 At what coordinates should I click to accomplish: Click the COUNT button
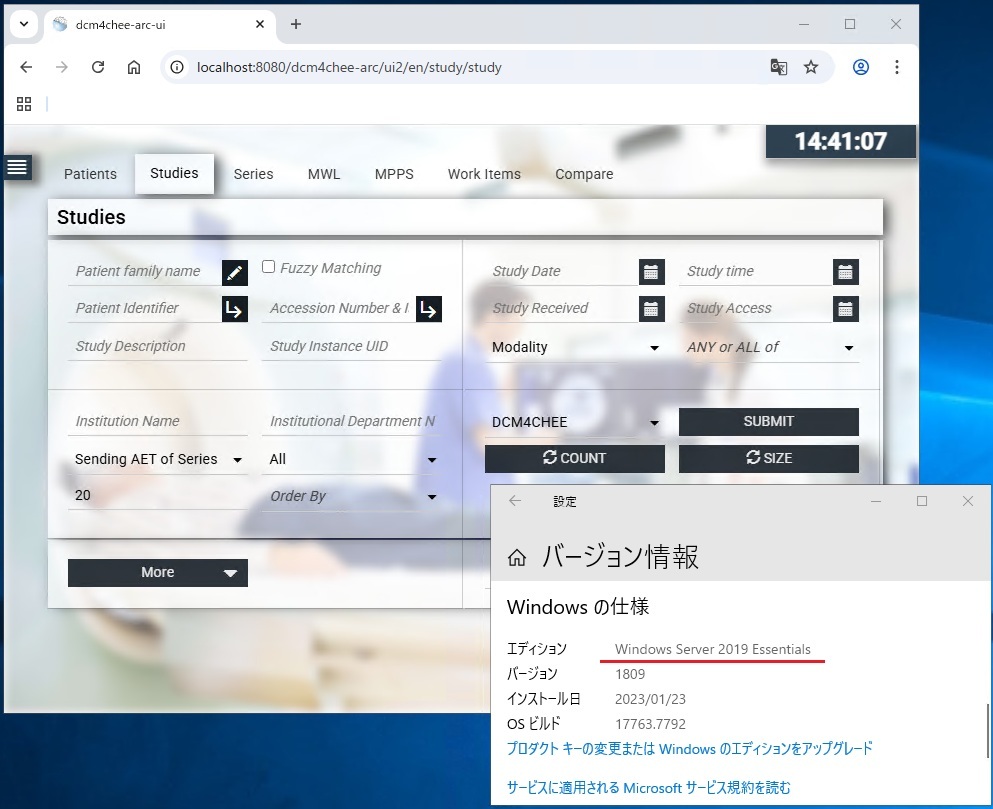click(x=574, y=458)
